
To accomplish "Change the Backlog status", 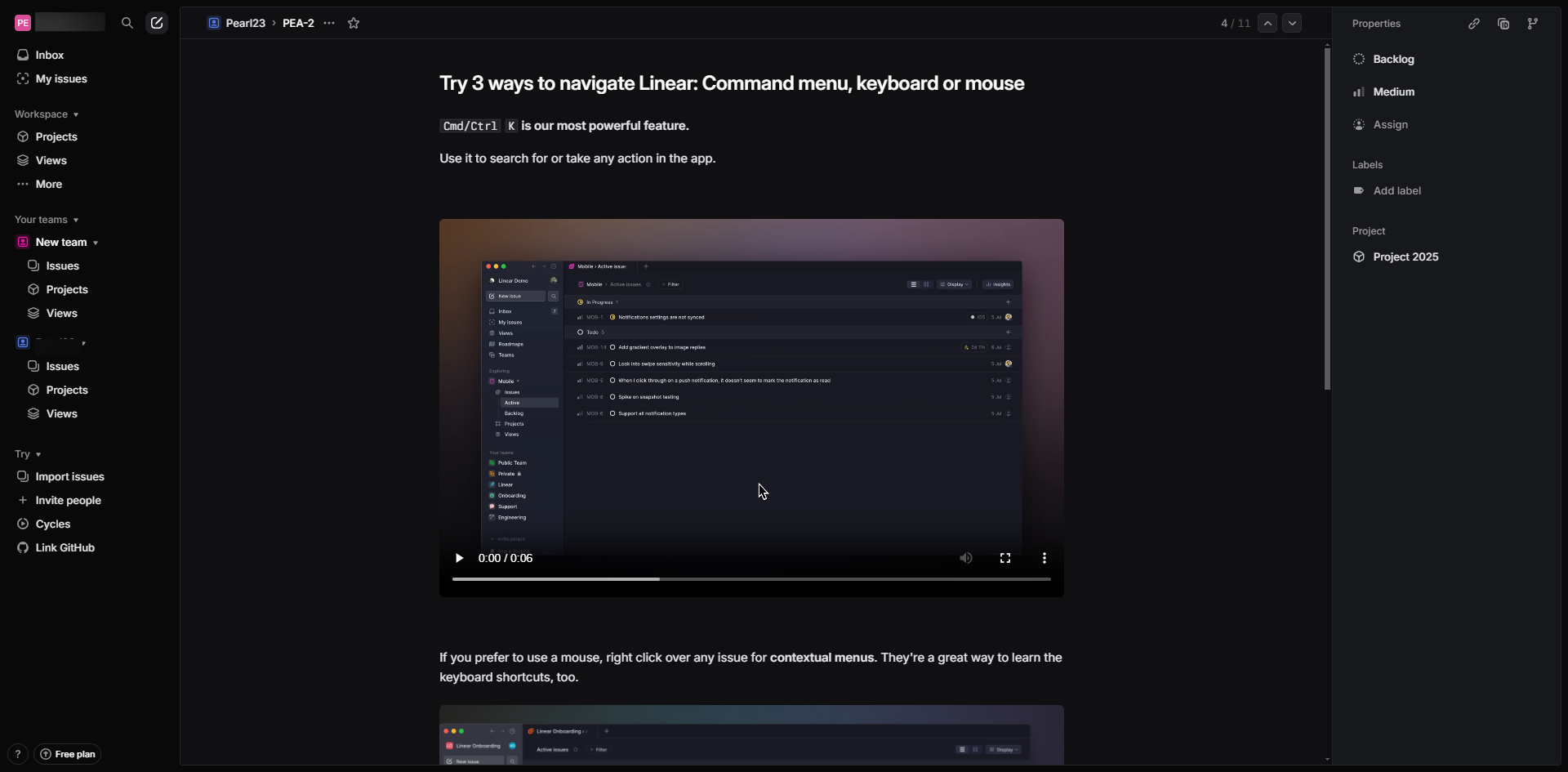I will coord(1384,59).
